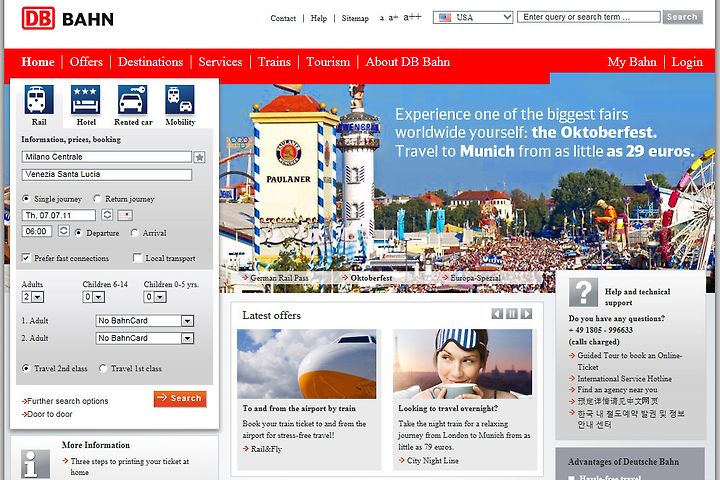
Task: Select Travel 1st class
Action: [103, 368]
